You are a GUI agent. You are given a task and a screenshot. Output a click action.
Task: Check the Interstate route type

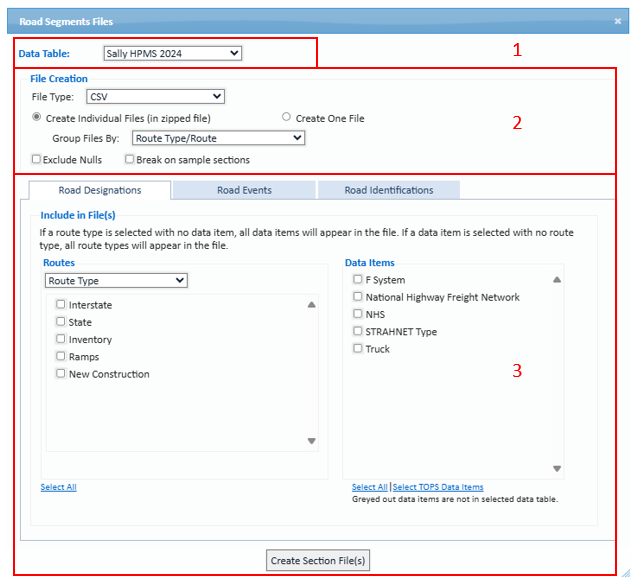[x=62, y=305]
